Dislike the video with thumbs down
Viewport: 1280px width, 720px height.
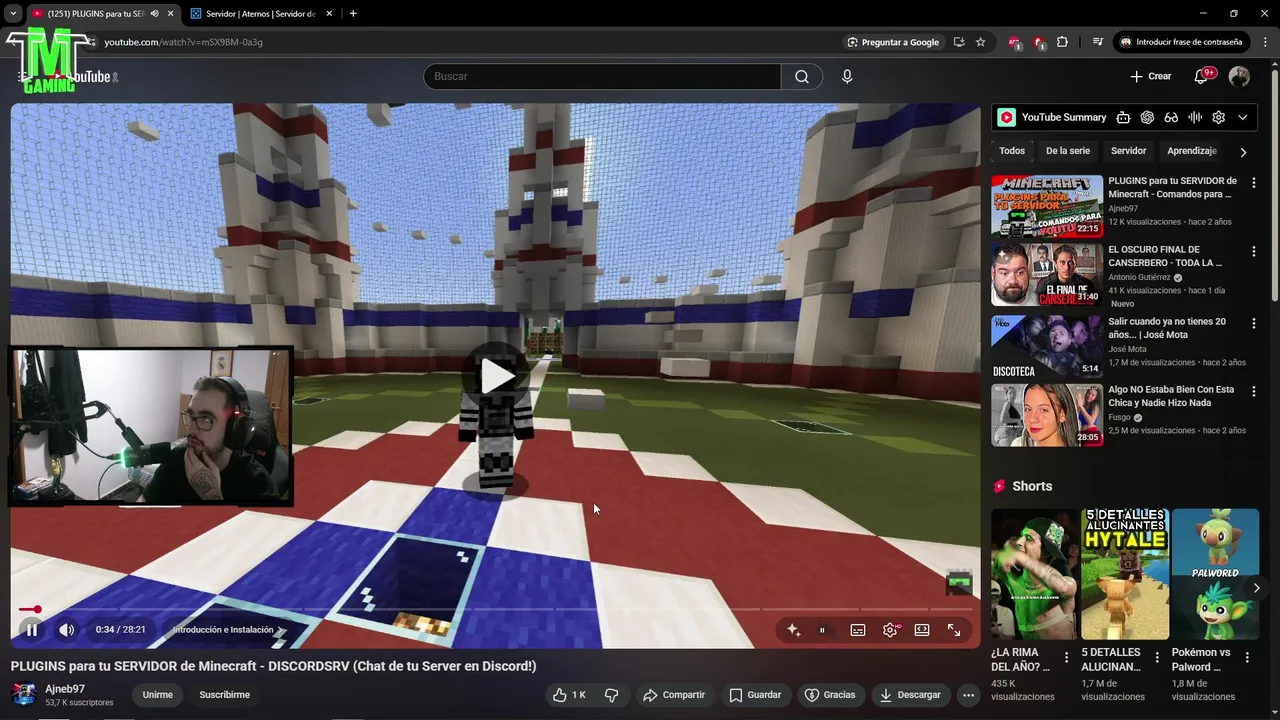point(612,695)
